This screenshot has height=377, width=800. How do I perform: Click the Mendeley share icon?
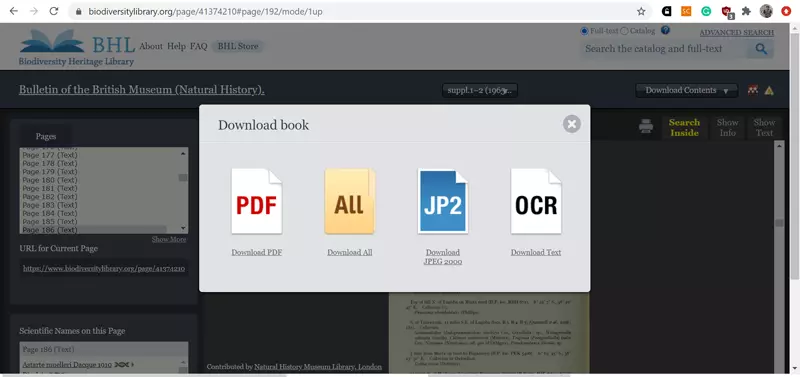pos(753,90)
